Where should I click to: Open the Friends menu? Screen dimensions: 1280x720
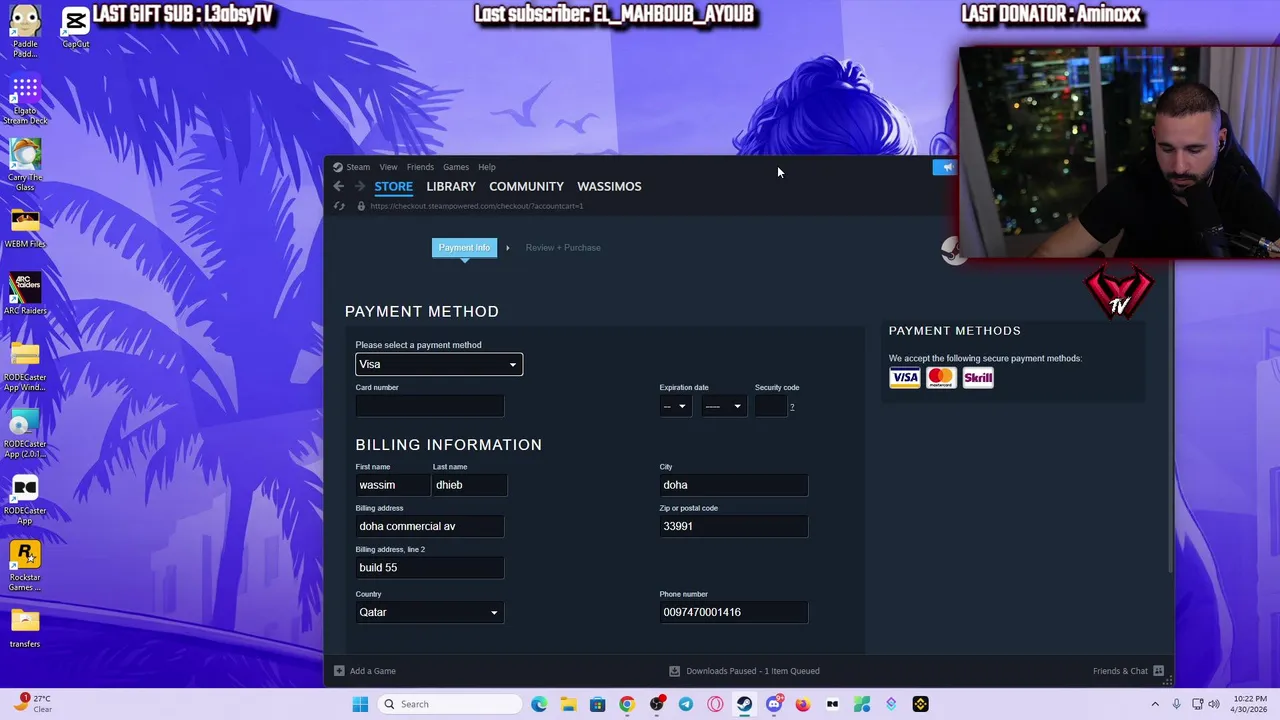tap(420, 167)
